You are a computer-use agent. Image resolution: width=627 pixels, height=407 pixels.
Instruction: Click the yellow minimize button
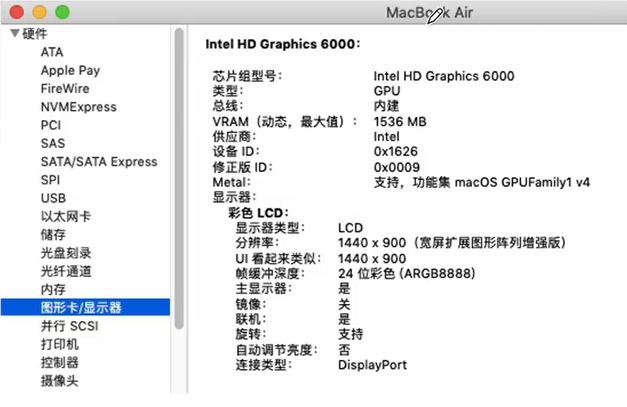tap(40, 12)
